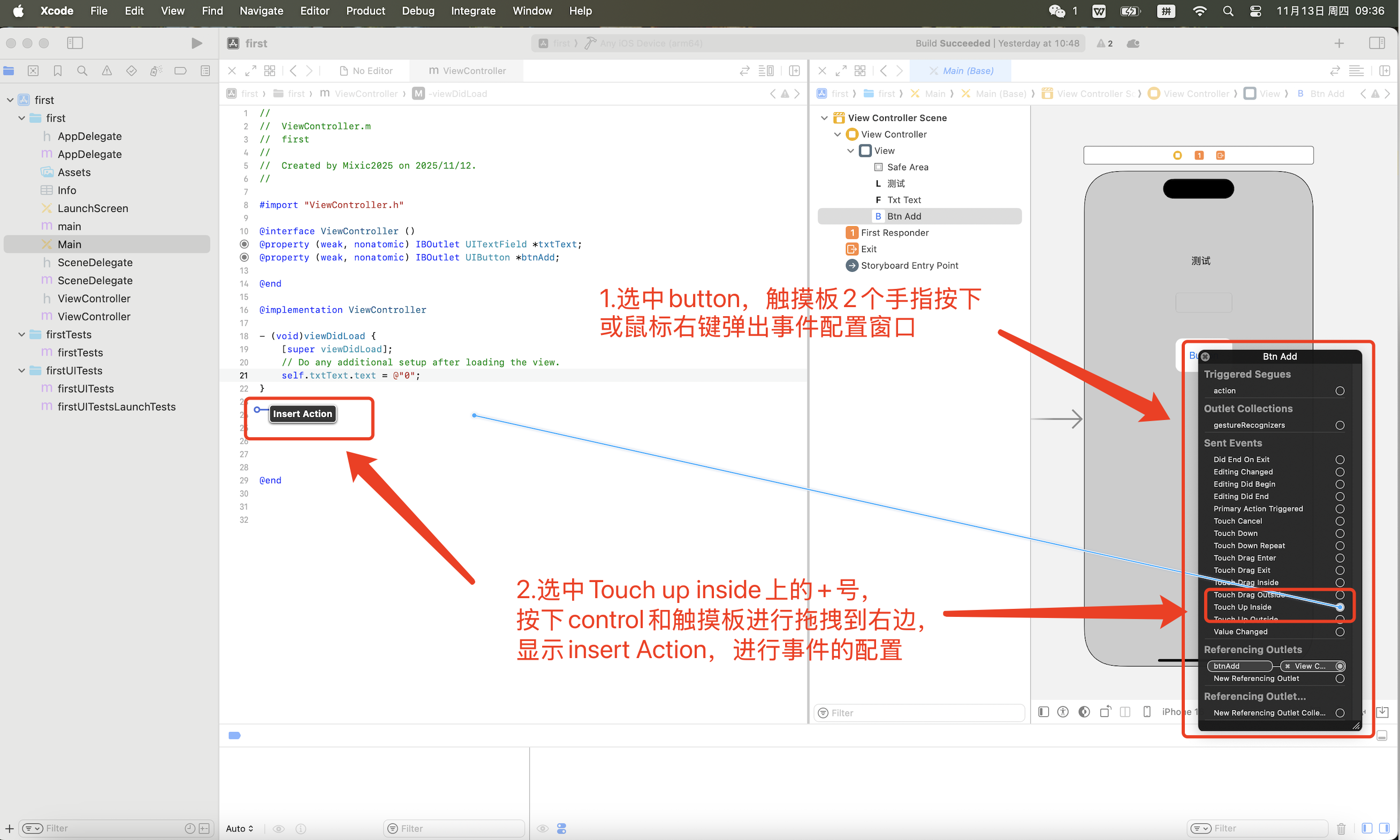The image size is (1400, 840).
Task: Open the Product menu
Action: coord(365,11)
